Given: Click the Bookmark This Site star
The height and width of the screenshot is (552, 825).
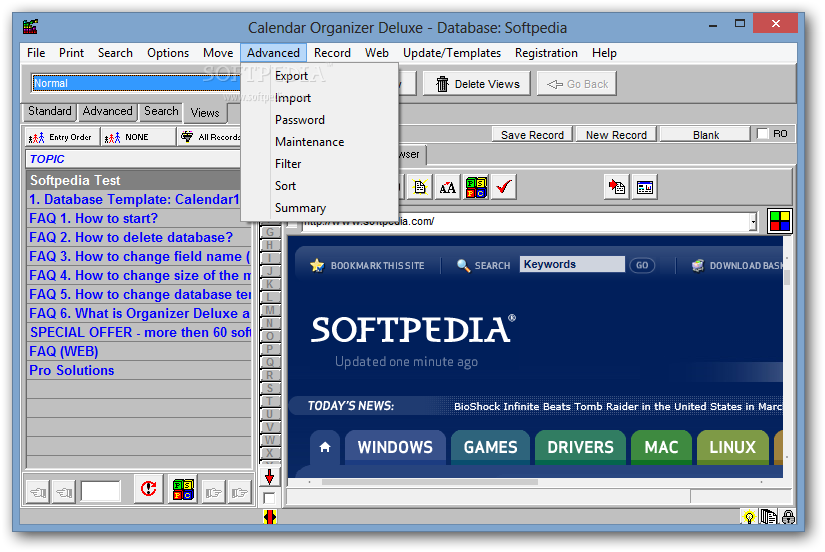Looking at the screenshot, I should 317,265.
